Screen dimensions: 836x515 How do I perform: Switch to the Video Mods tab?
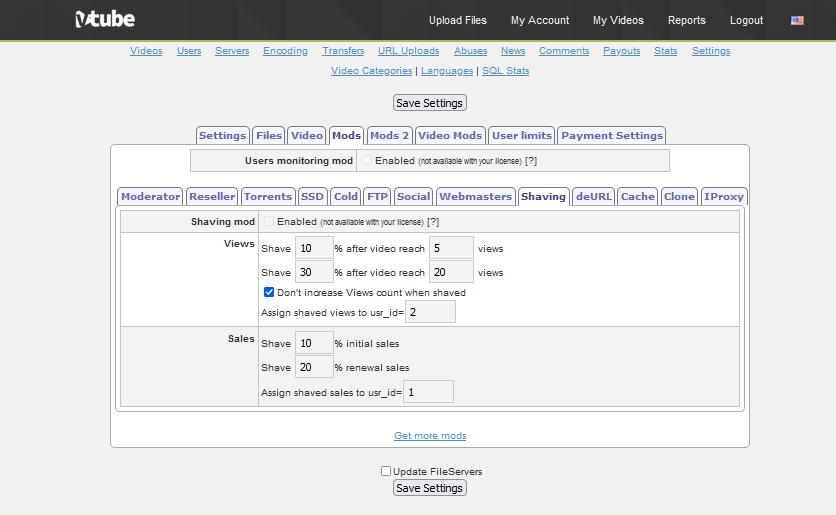(450, 136)
